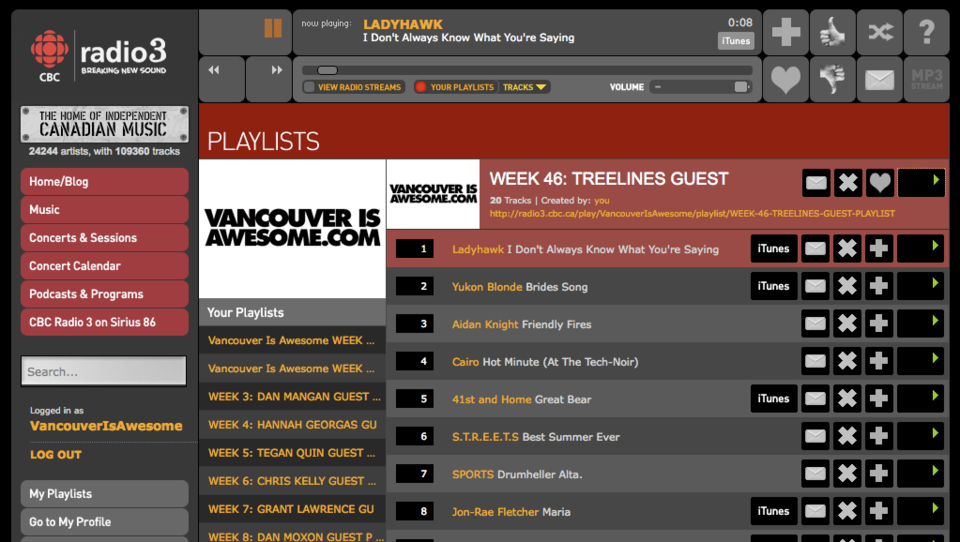Open My Playlists in the sidebar
Screen dimensions: 960x542
tap(105, 494)
